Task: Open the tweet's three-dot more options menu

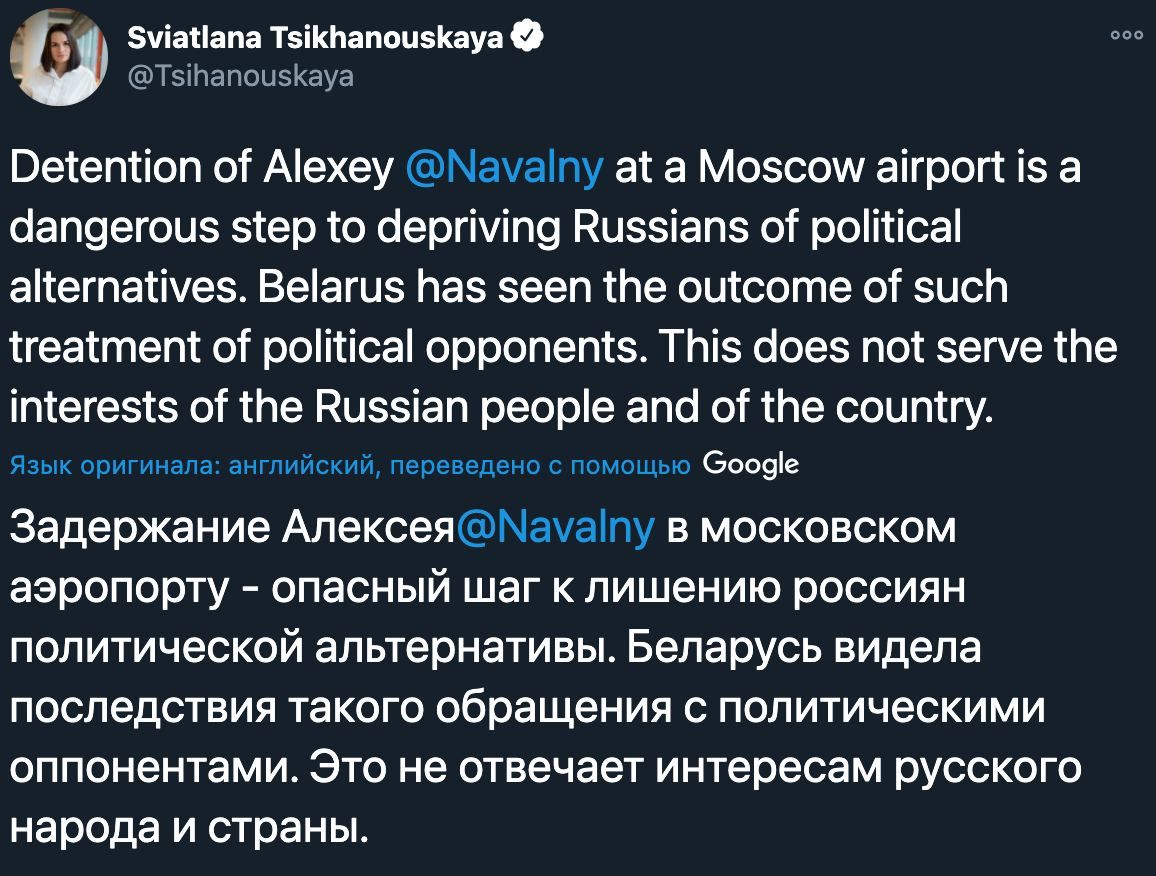Action: [x=1127, y=35]
